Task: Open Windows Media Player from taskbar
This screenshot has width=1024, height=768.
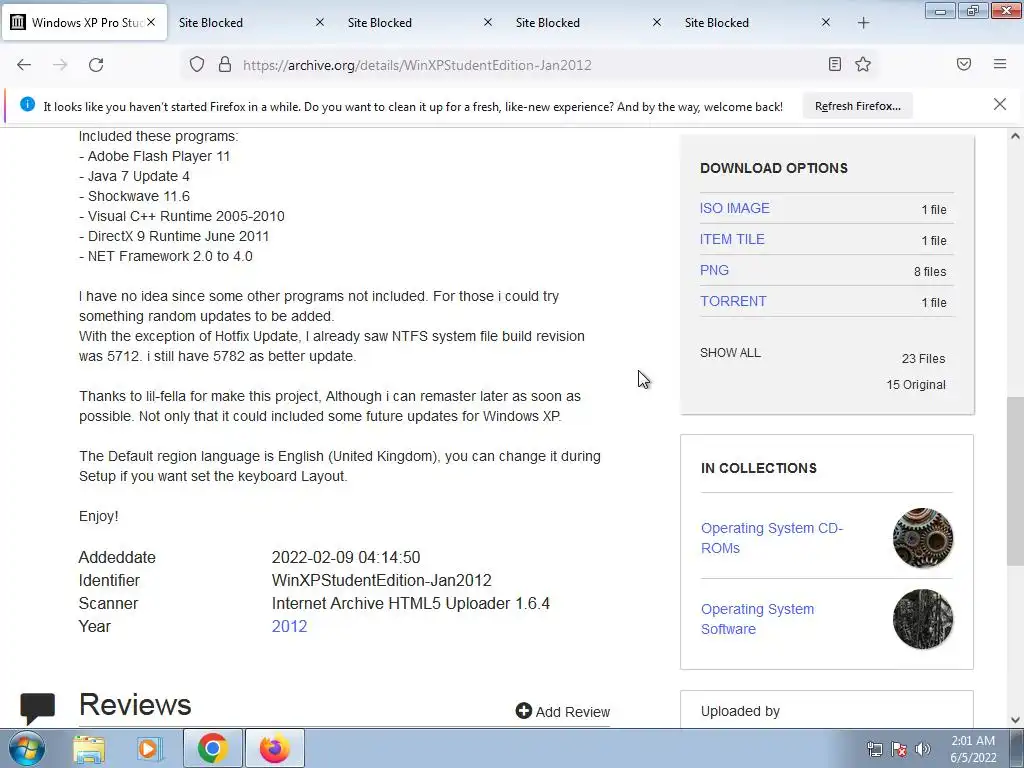Action: coord(149,749)
